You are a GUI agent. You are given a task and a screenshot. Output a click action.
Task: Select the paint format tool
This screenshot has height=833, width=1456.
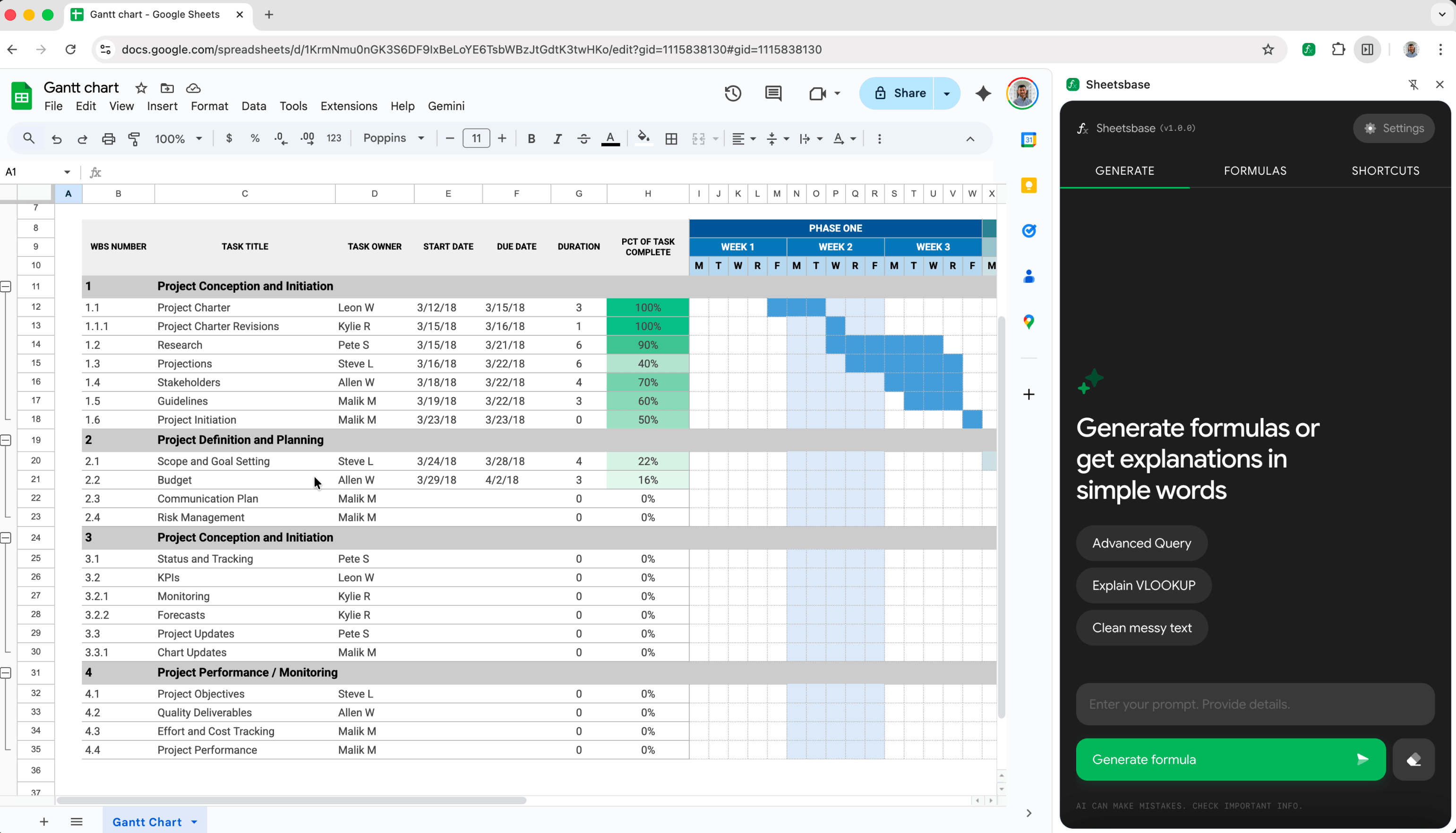(134, 138)
